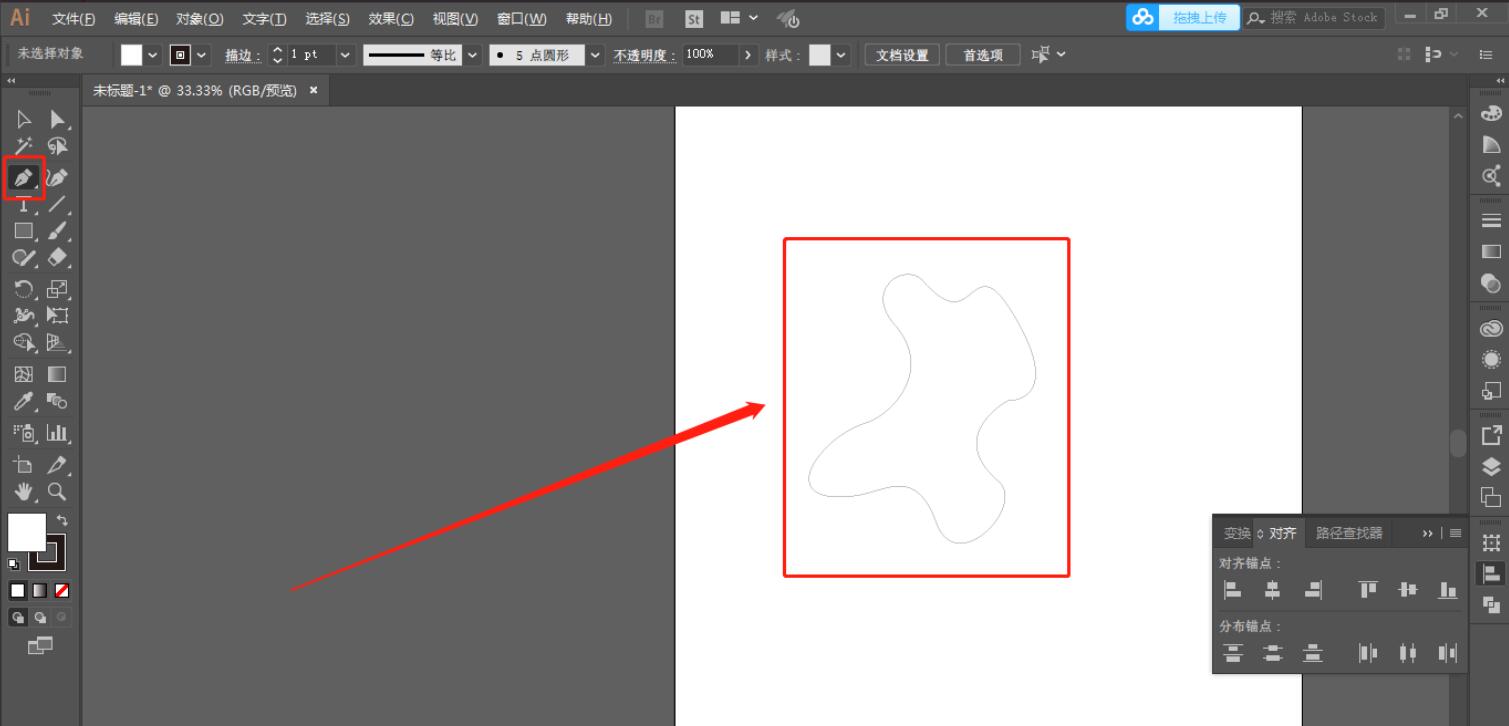
Task: Select the Eyedropper tool
Action: pos(24,402)
